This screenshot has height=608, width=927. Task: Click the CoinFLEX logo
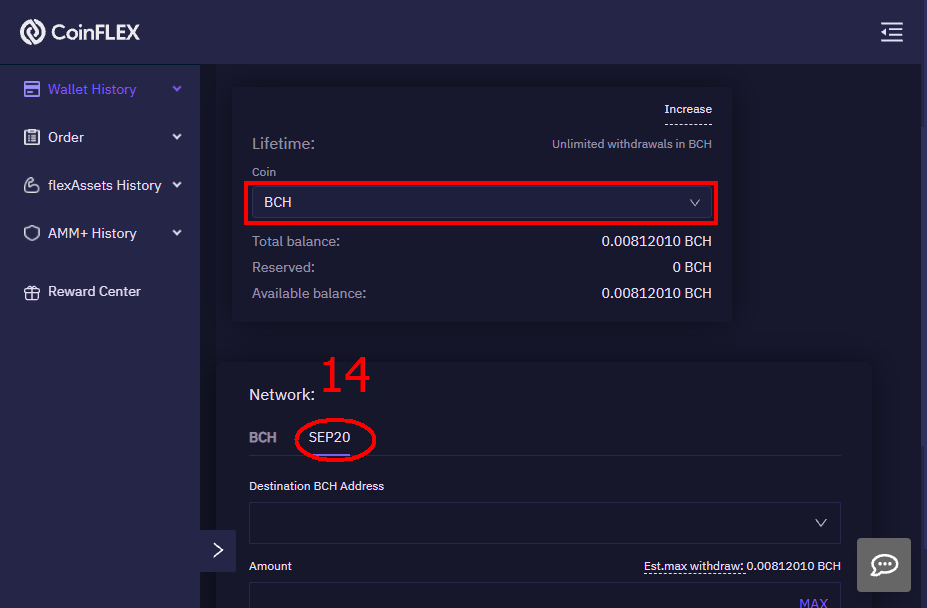pyautogui.click(x=80, y=32)
